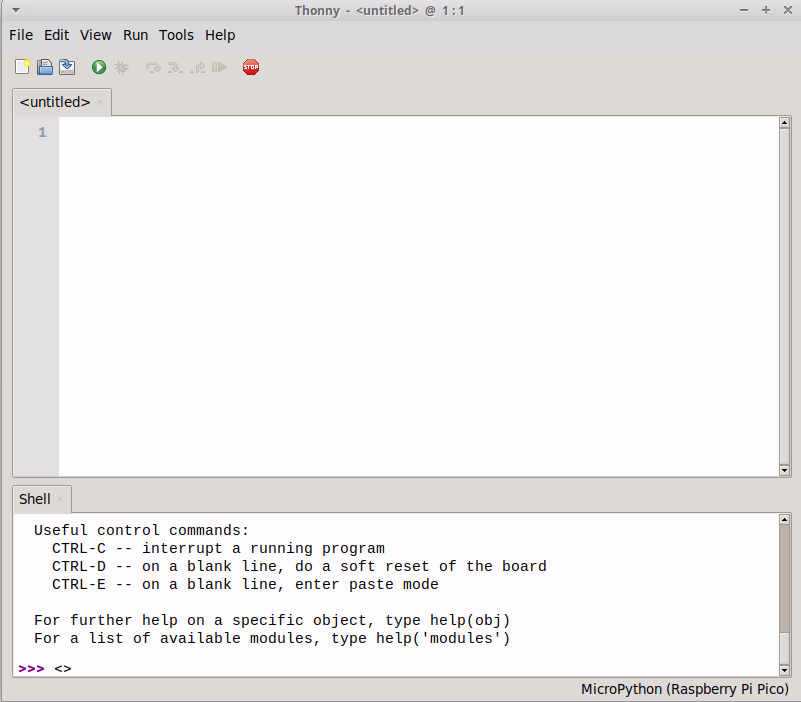Click the Step over arrow icon
Viewport: 801px width, 702px height.
153,67
